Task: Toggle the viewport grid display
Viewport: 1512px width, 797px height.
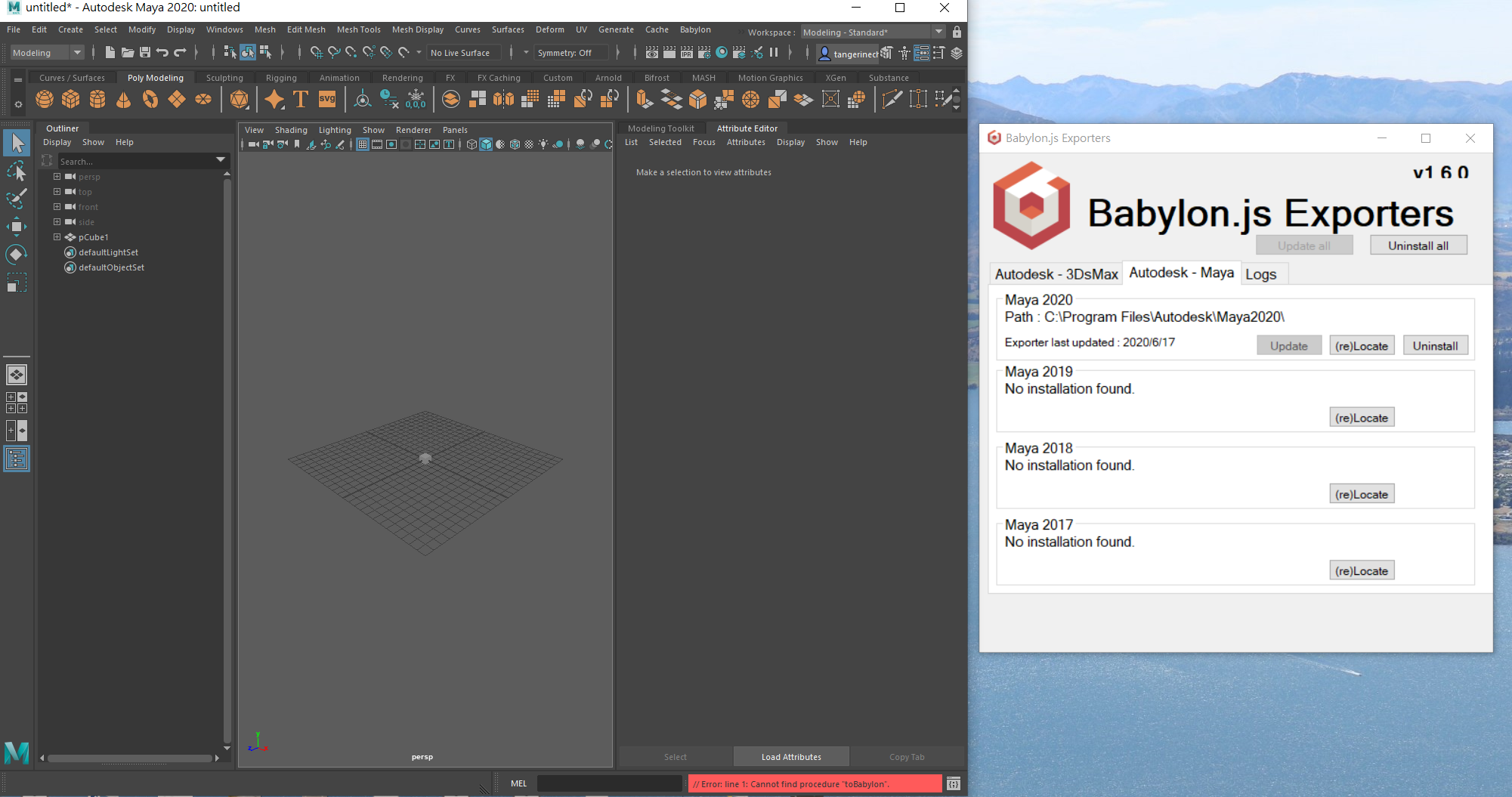Action: (363, 144)
